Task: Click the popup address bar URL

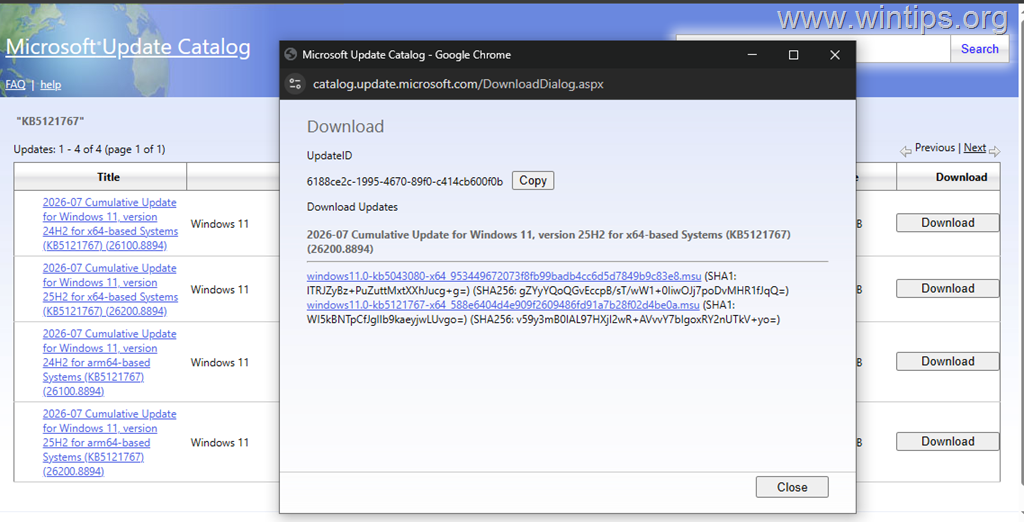Action: pos(458,84)
